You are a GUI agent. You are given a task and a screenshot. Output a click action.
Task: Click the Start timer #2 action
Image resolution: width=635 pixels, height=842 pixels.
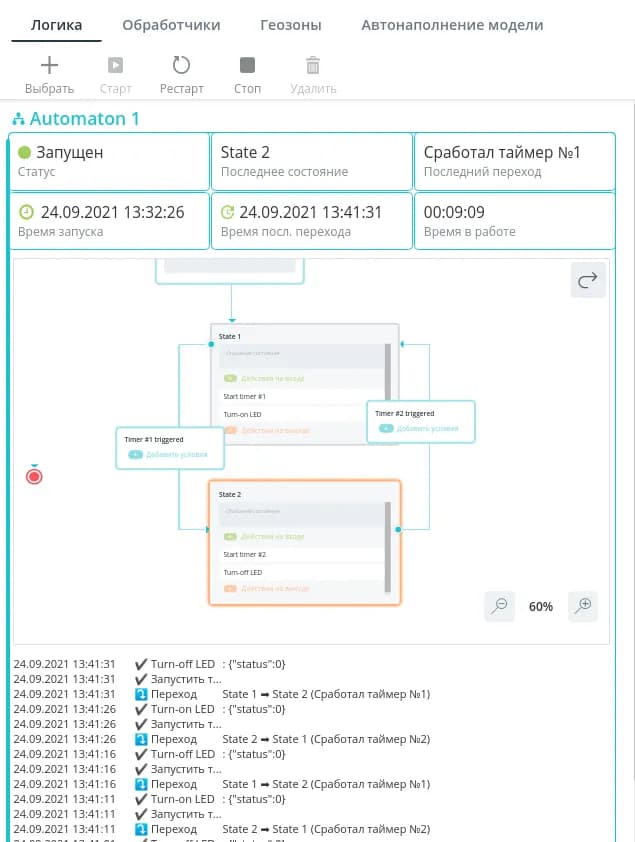pos(245,554)
